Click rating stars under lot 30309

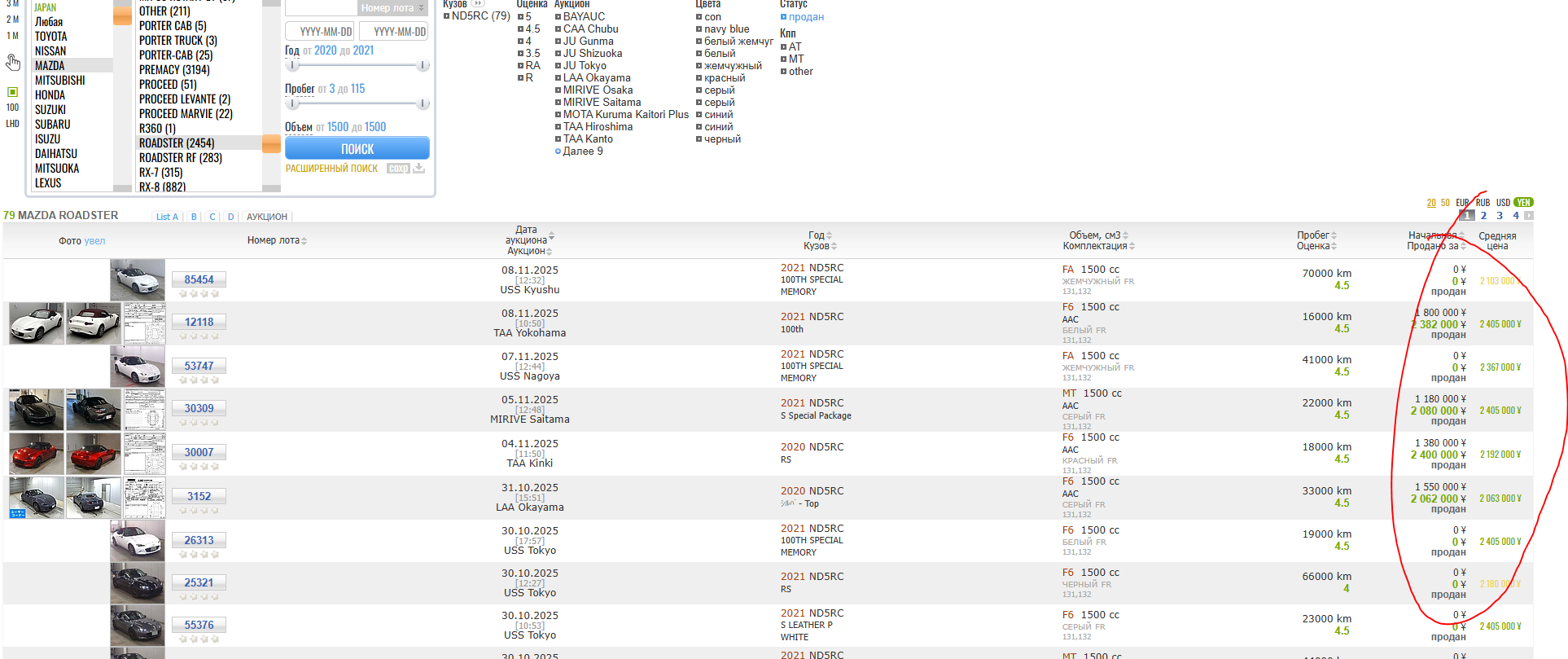(x=199, y=422)
